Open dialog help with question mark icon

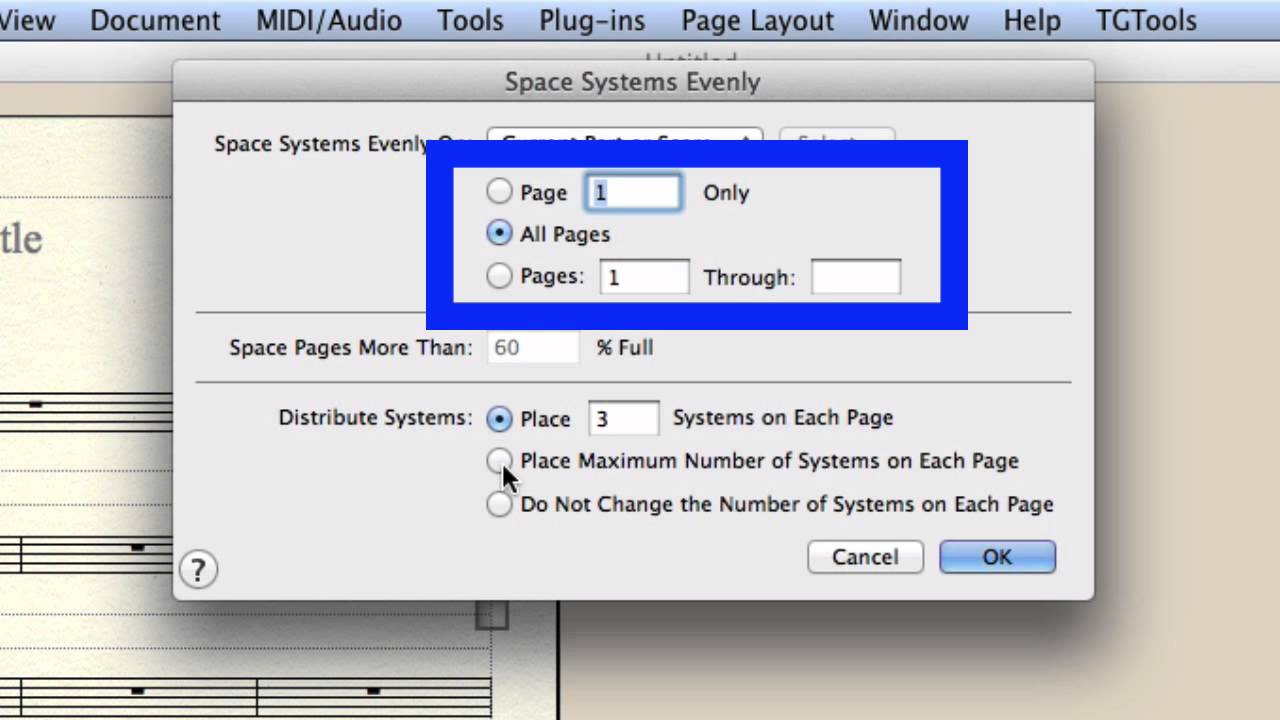tap(198, 570)
